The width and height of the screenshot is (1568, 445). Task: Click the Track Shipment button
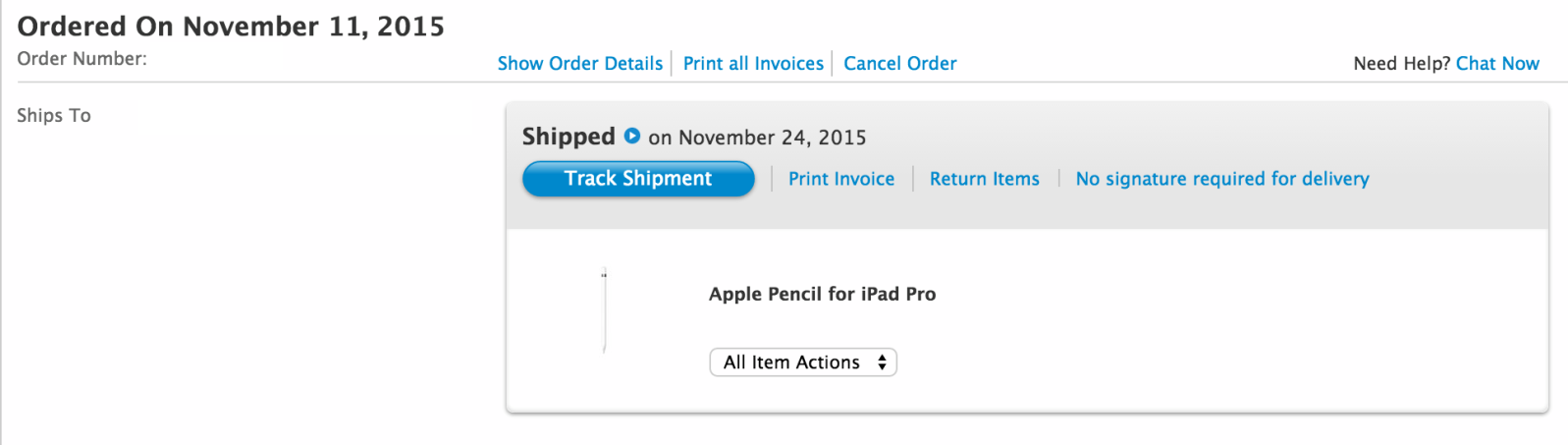point(638,179)
